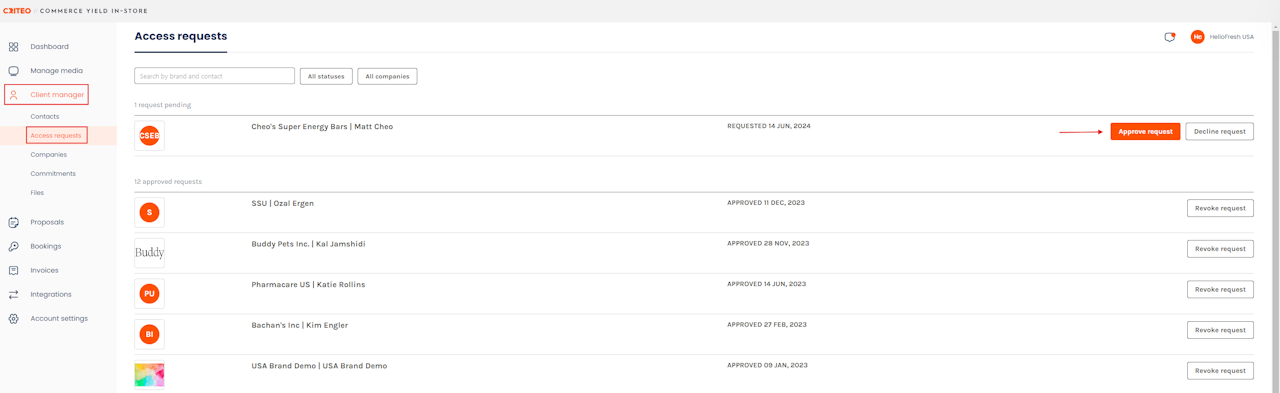Open the Account settings gear icon

click(x=13, y=319)
